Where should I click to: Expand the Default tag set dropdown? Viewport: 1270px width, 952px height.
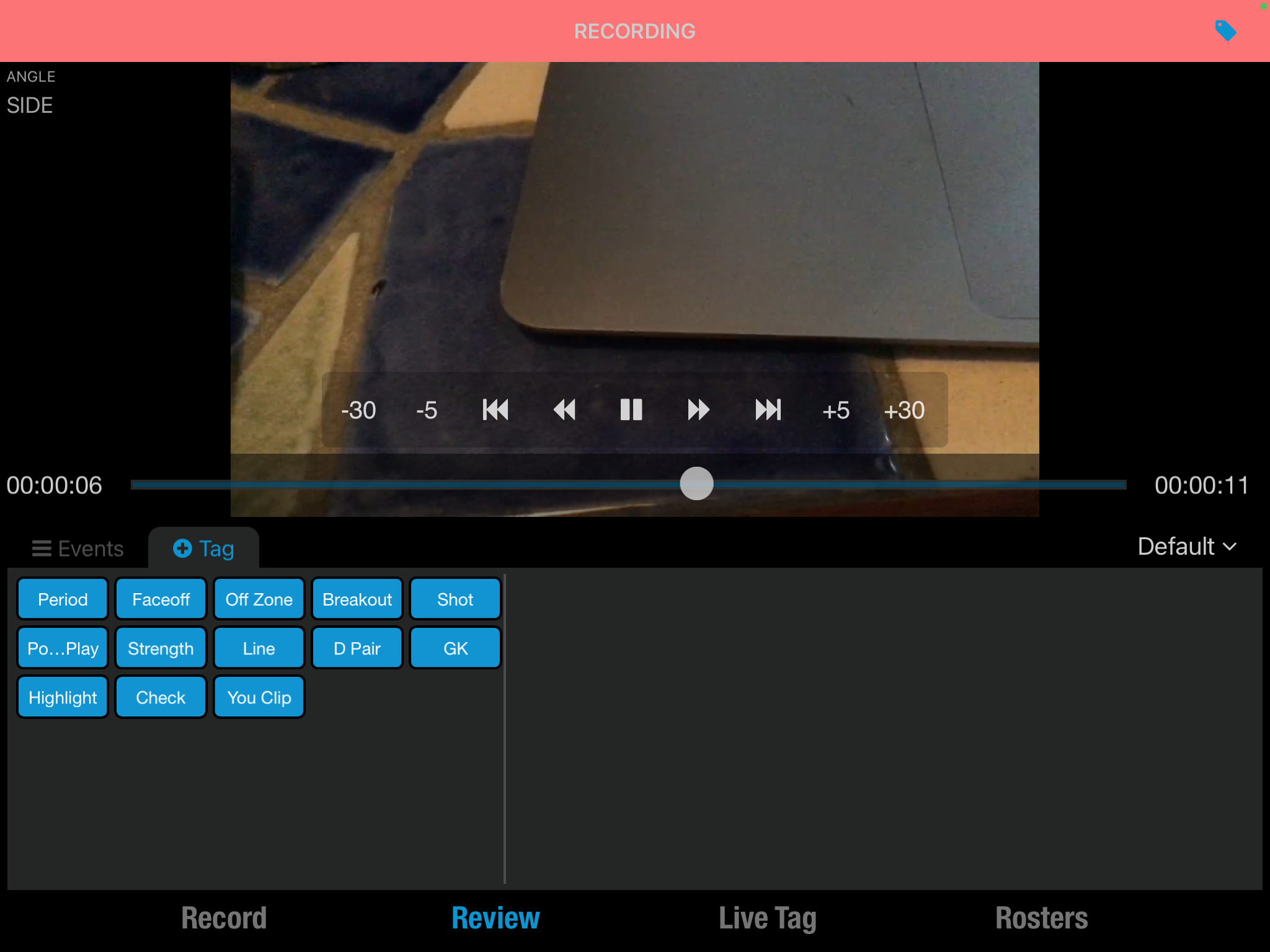[x=1187, y=547]
